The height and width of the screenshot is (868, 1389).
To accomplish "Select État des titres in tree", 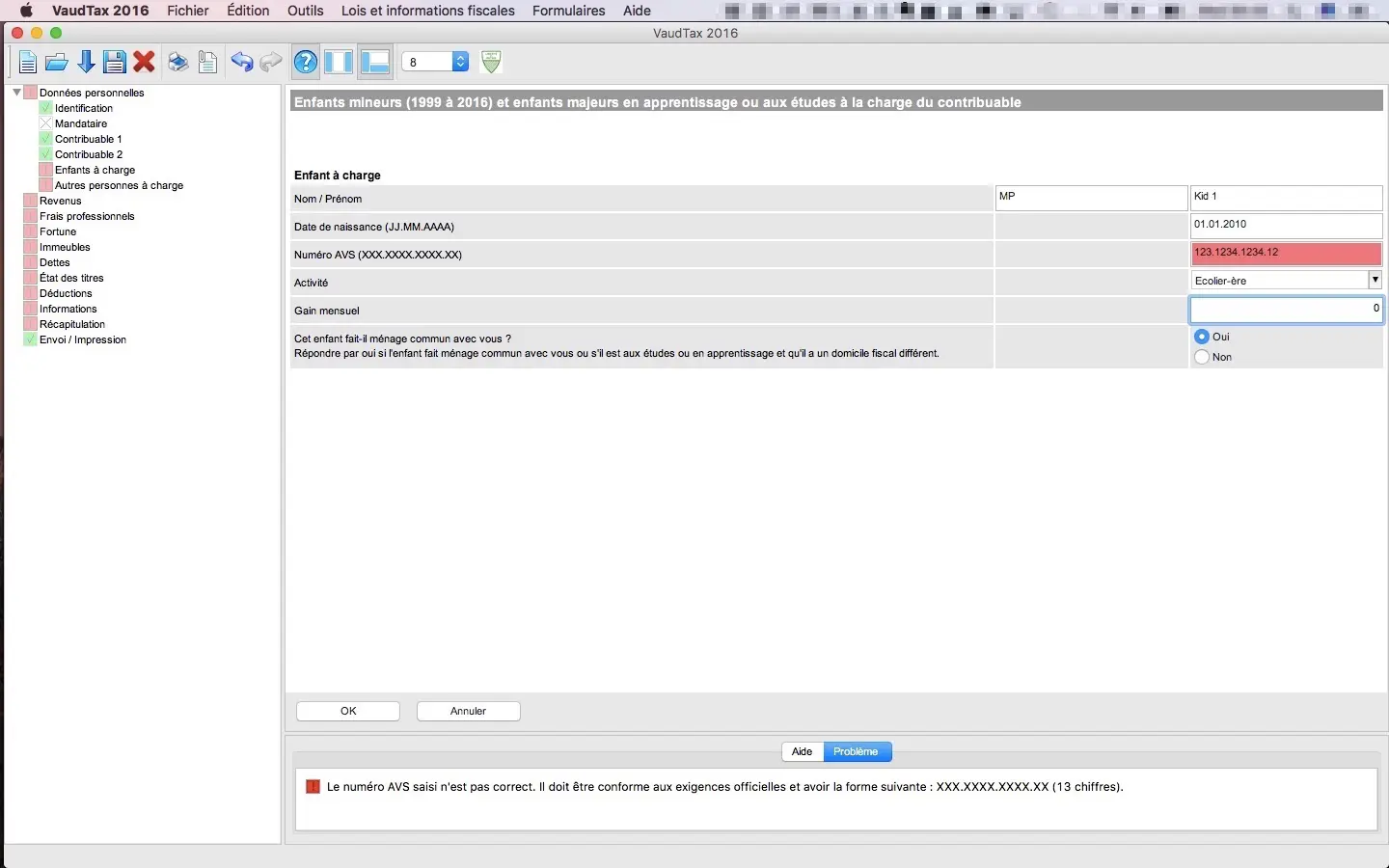I will click(x=71, y=278).
